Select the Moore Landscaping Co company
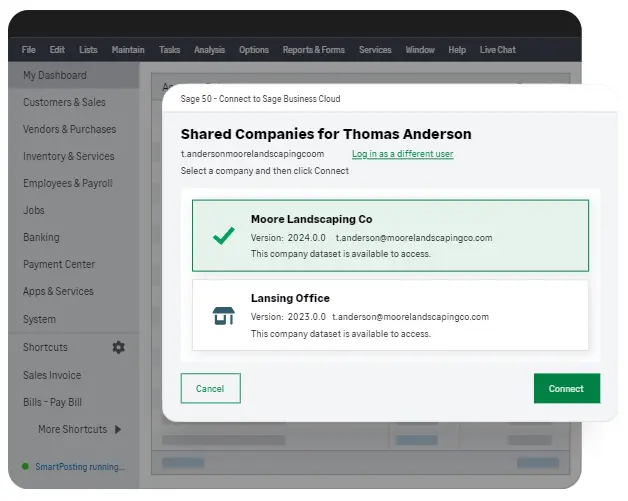 pos(390,236)
